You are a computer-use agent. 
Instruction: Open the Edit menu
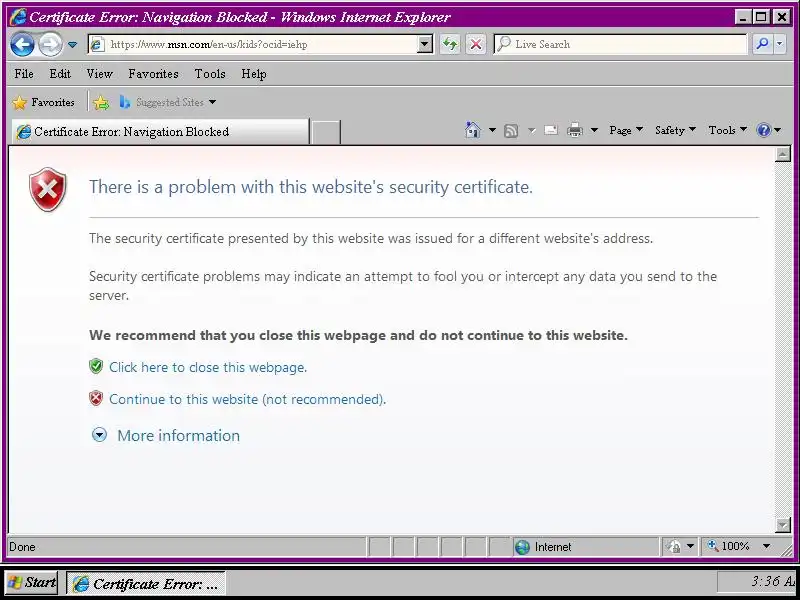60,74
